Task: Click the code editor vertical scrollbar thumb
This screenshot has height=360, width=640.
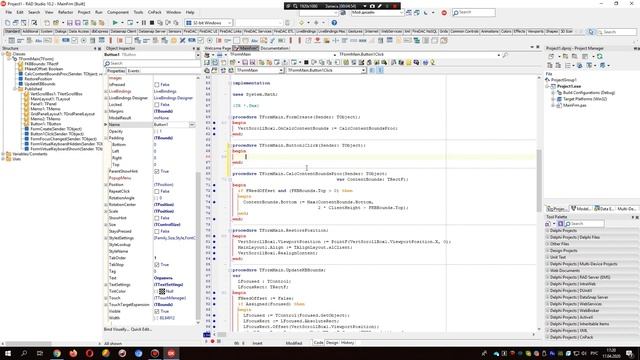Action: [539, 181]
